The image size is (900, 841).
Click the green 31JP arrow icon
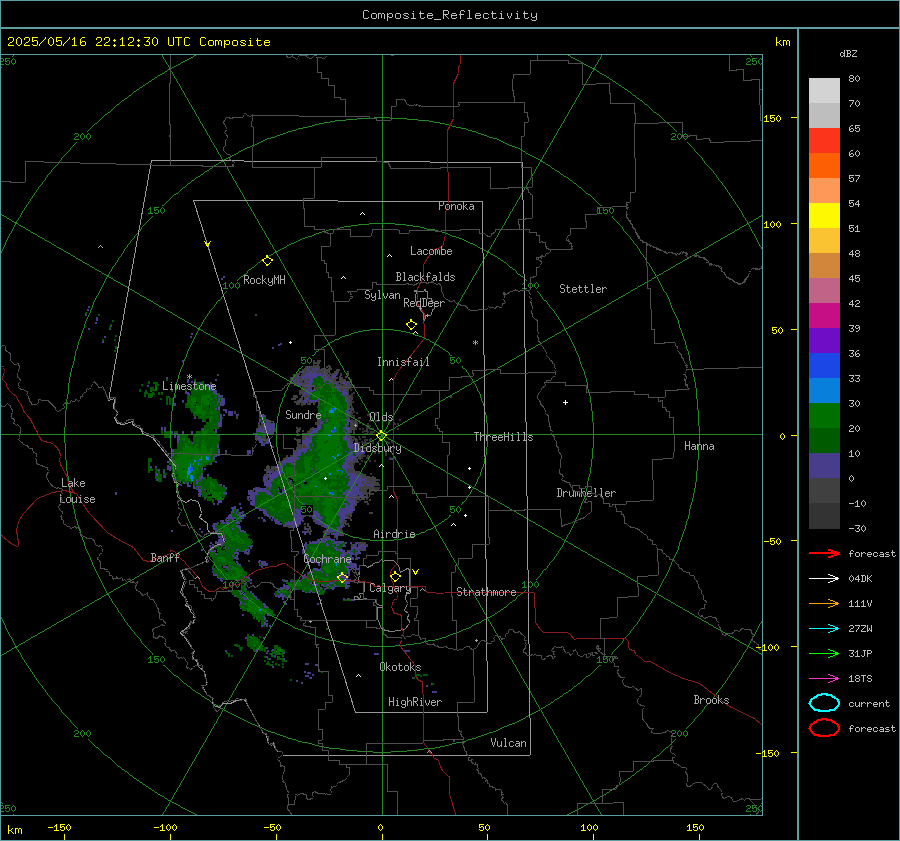point(824,653)
